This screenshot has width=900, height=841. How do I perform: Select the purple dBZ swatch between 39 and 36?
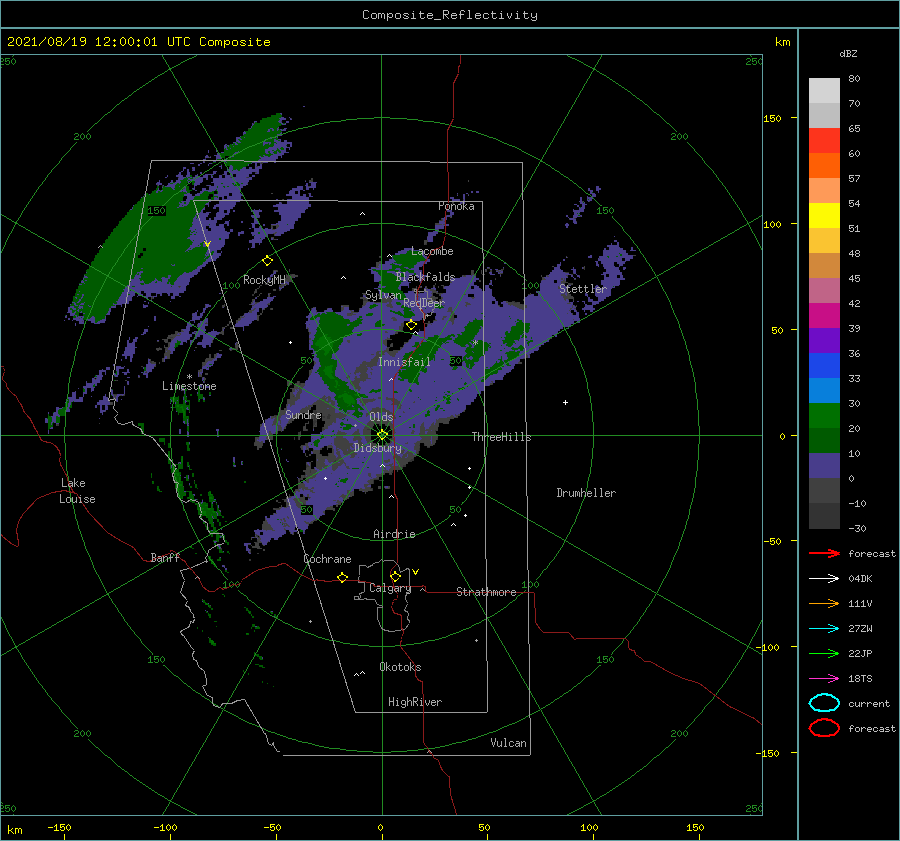(824, 340)
